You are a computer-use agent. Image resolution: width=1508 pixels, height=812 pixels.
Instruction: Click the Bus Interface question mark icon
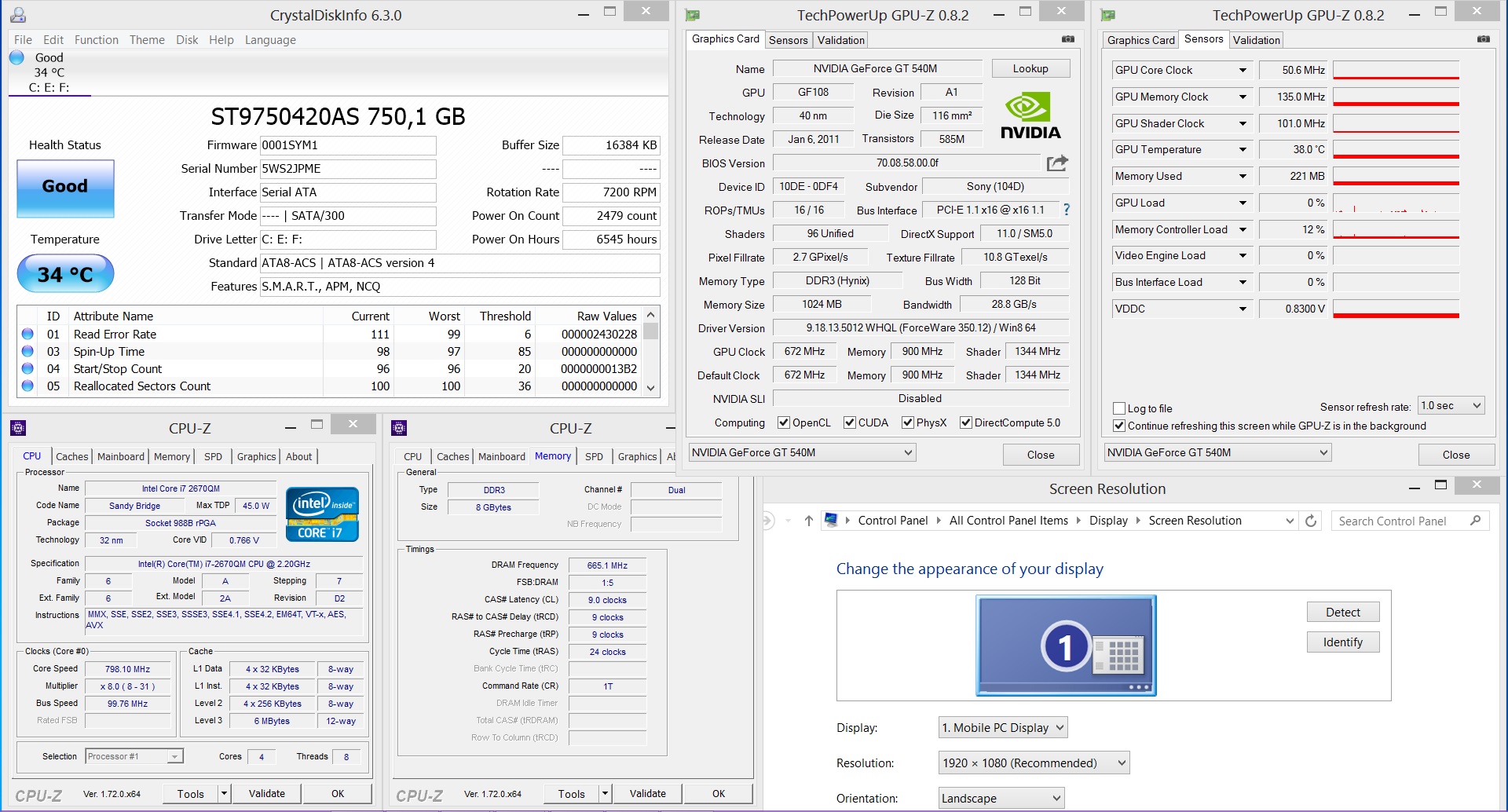tap(1066, 210)
